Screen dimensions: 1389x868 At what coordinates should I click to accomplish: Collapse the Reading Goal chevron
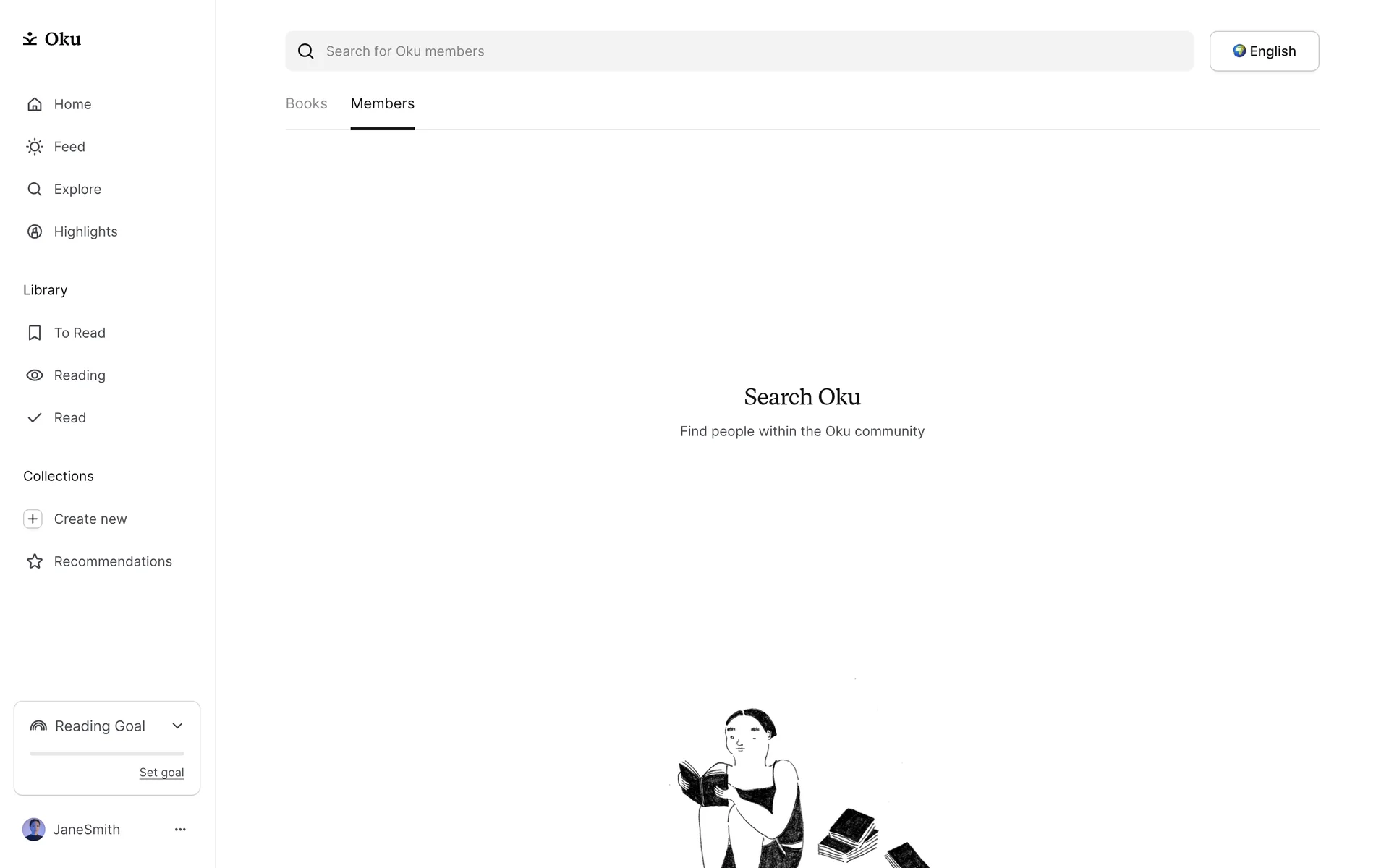177,726
